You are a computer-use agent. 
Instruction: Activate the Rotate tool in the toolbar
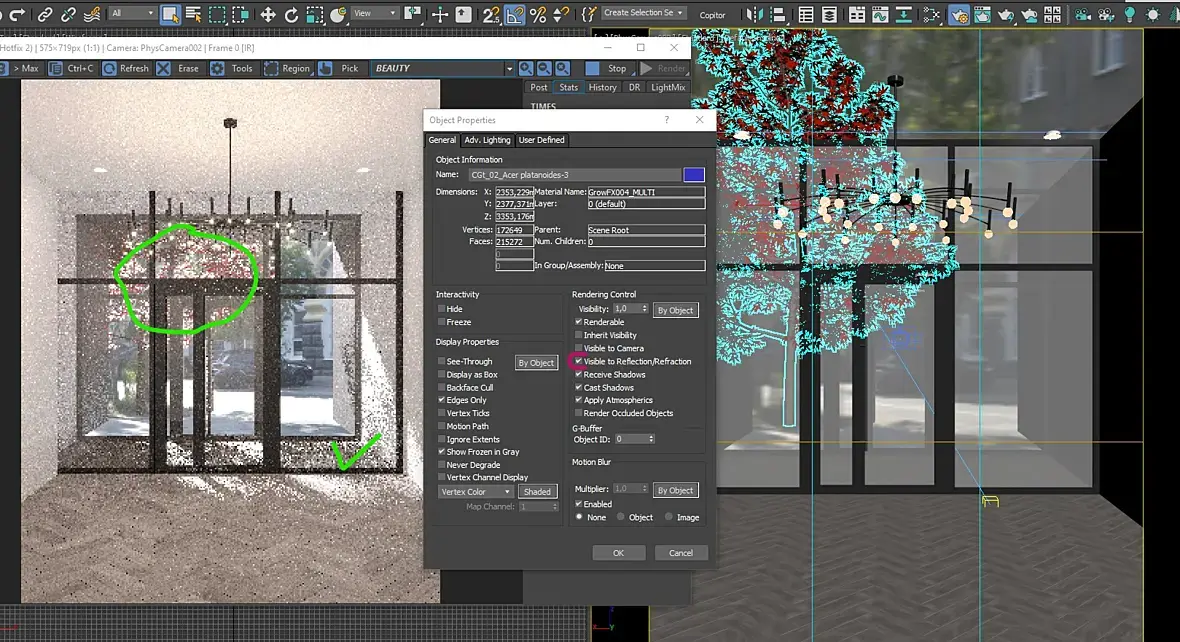291,15
